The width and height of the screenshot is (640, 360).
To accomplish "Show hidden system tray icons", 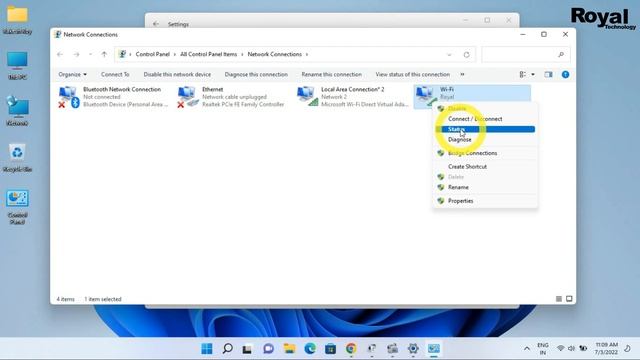I will tap(527, 349).
